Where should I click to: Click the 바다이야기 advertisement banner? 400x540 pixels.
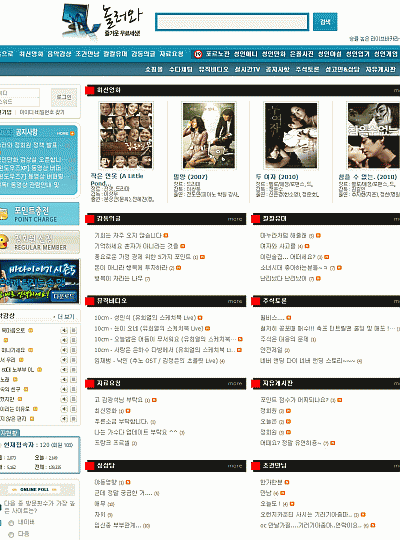pos(39,282)
